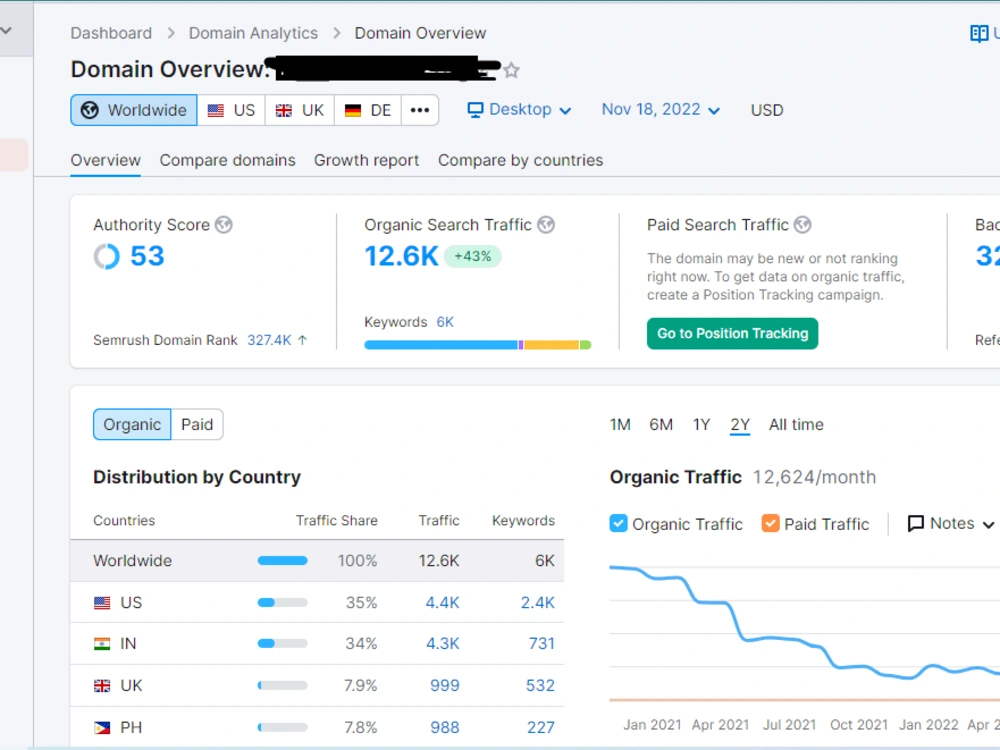Image resolution: width=1000 pixels, height=750 pixels.
Task: Click the PH traffic value 988
Action: point(445,728)
